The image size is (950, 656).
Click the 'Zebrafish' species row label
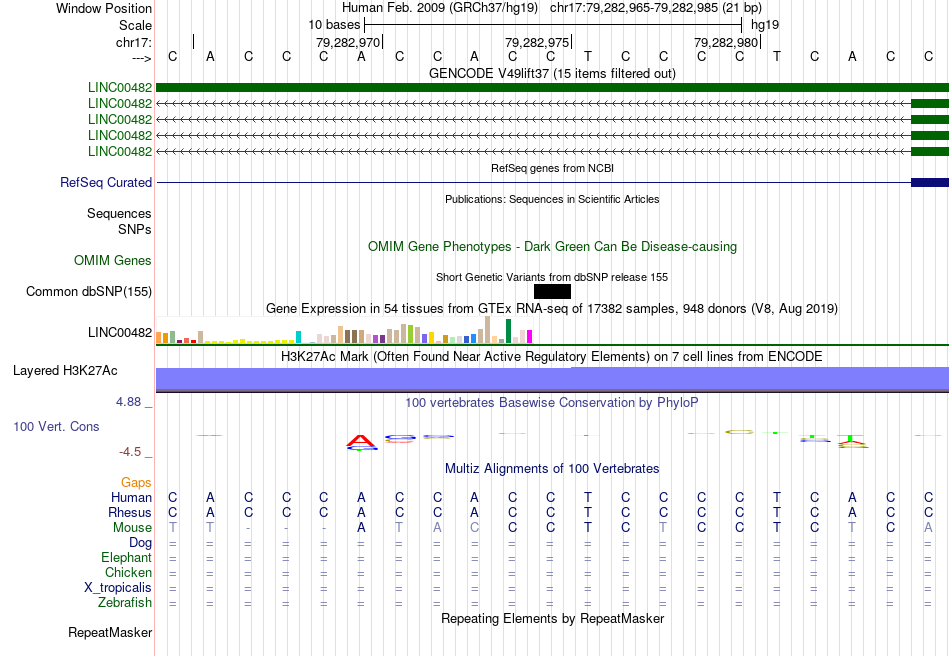tap(125, 603)
